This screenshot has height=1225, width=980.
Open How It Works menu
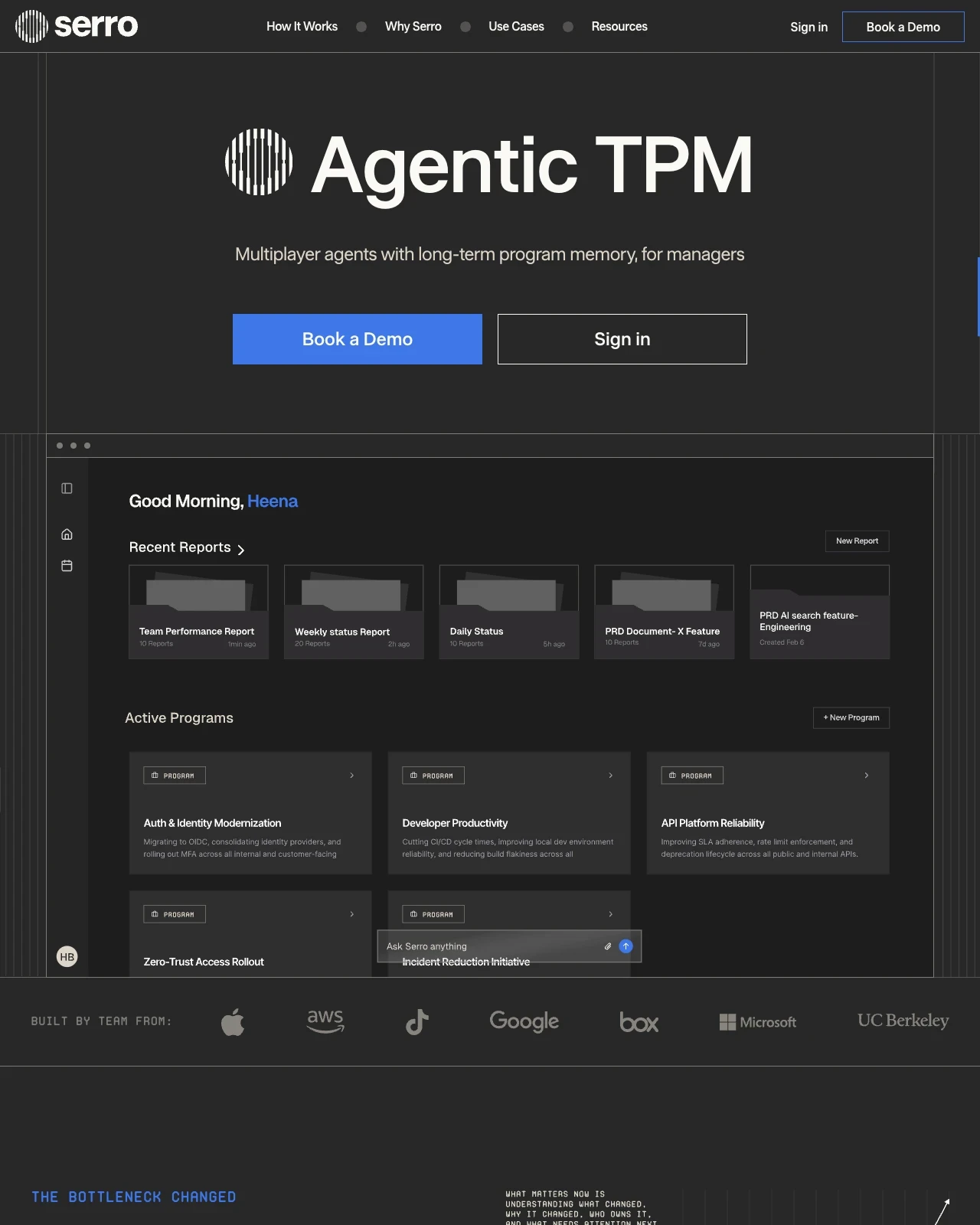pyautogui.click(x=302, y=26)
